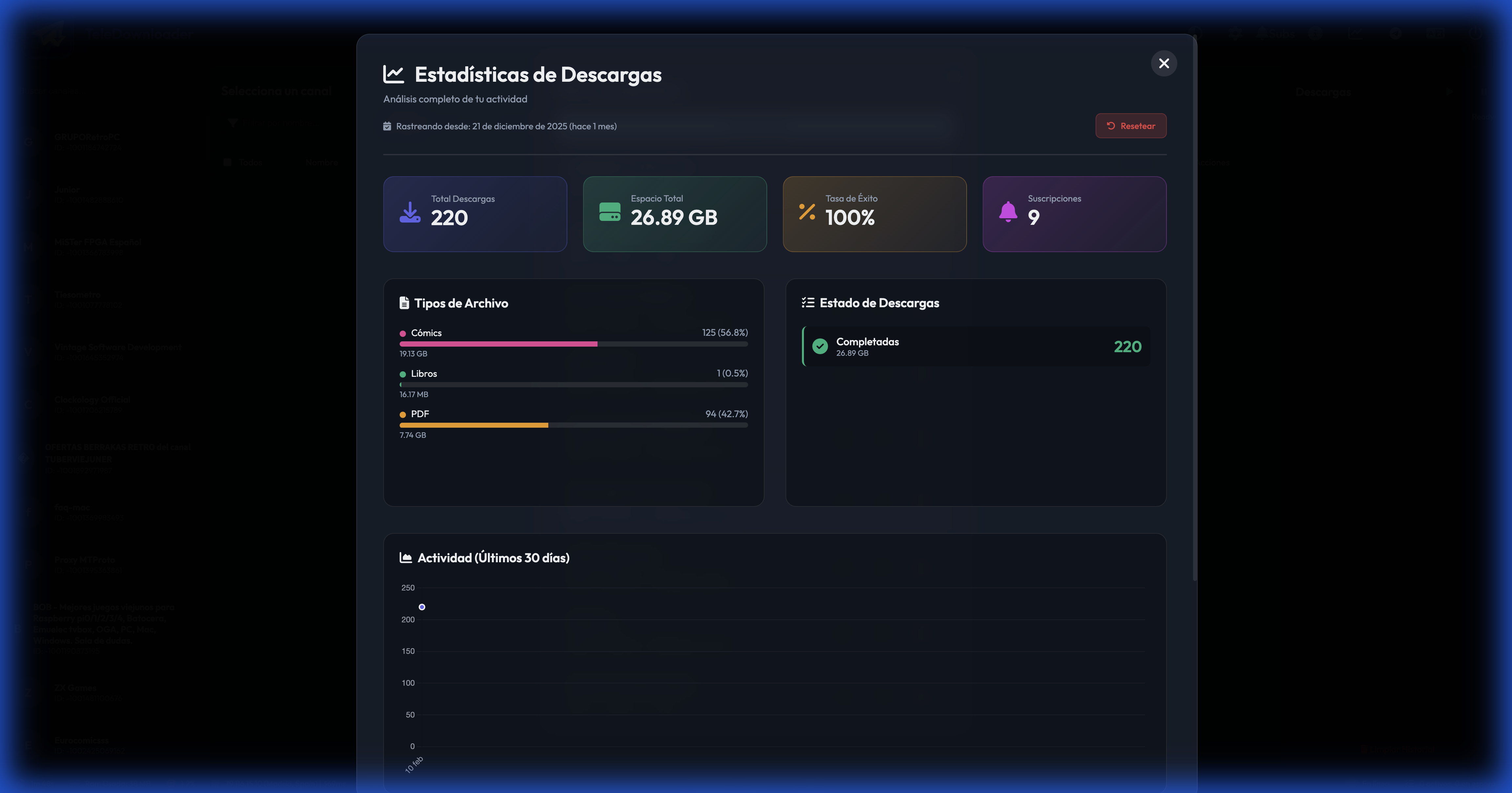
Task: Click the pink Cómics progress bar
Action: tap(498, 344)
